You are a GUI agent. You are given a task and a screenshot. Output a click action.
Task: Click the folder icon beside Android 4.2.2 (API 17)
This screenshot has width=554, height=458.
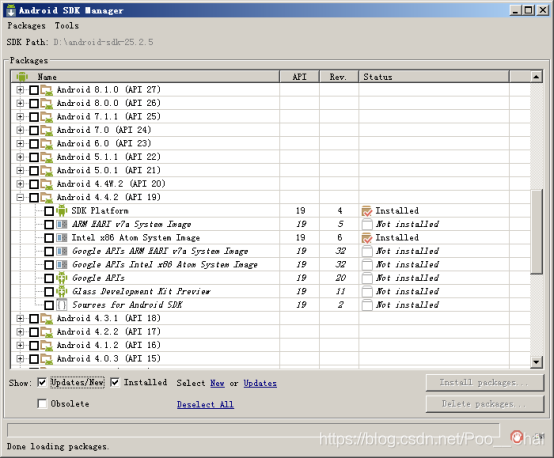coord(46,332)
